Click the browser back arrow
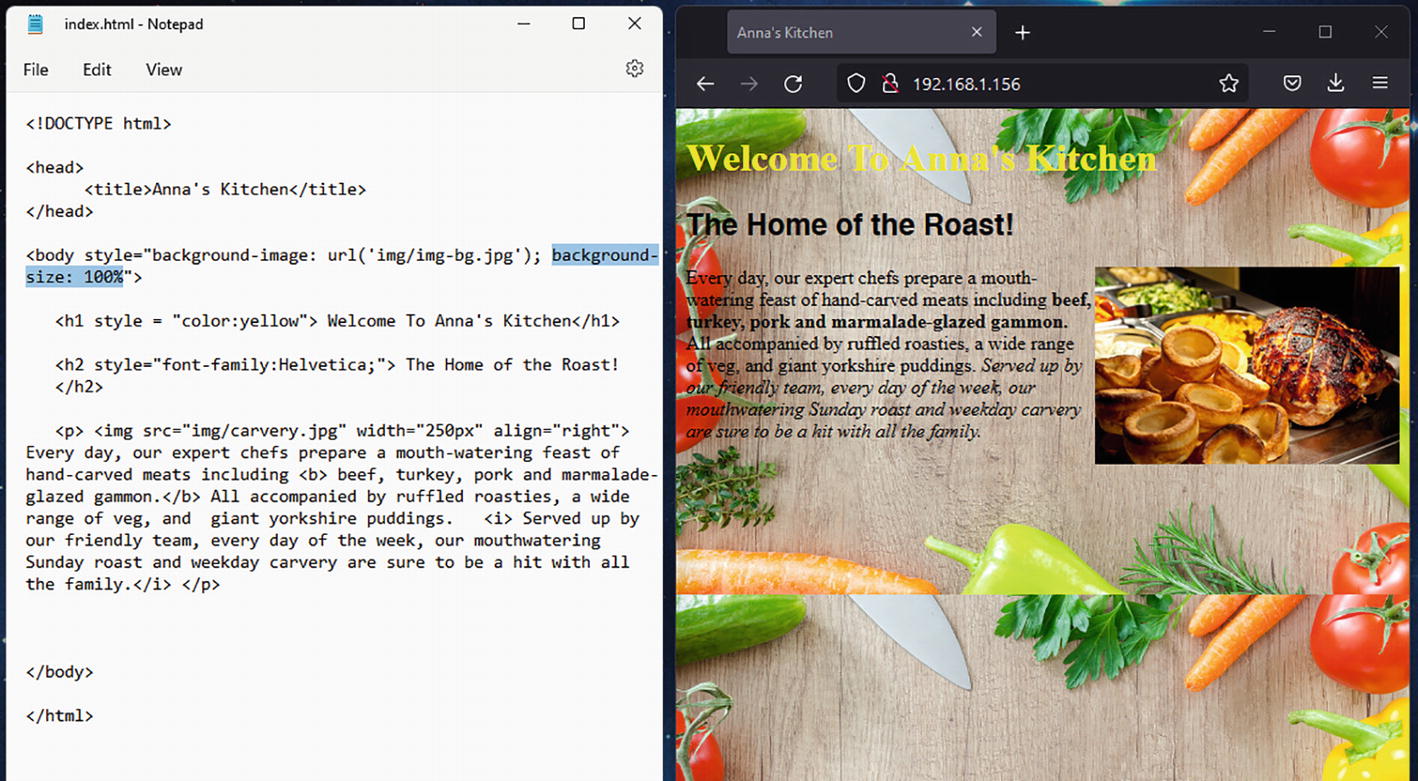The image size is (1418, 781). 705,84
